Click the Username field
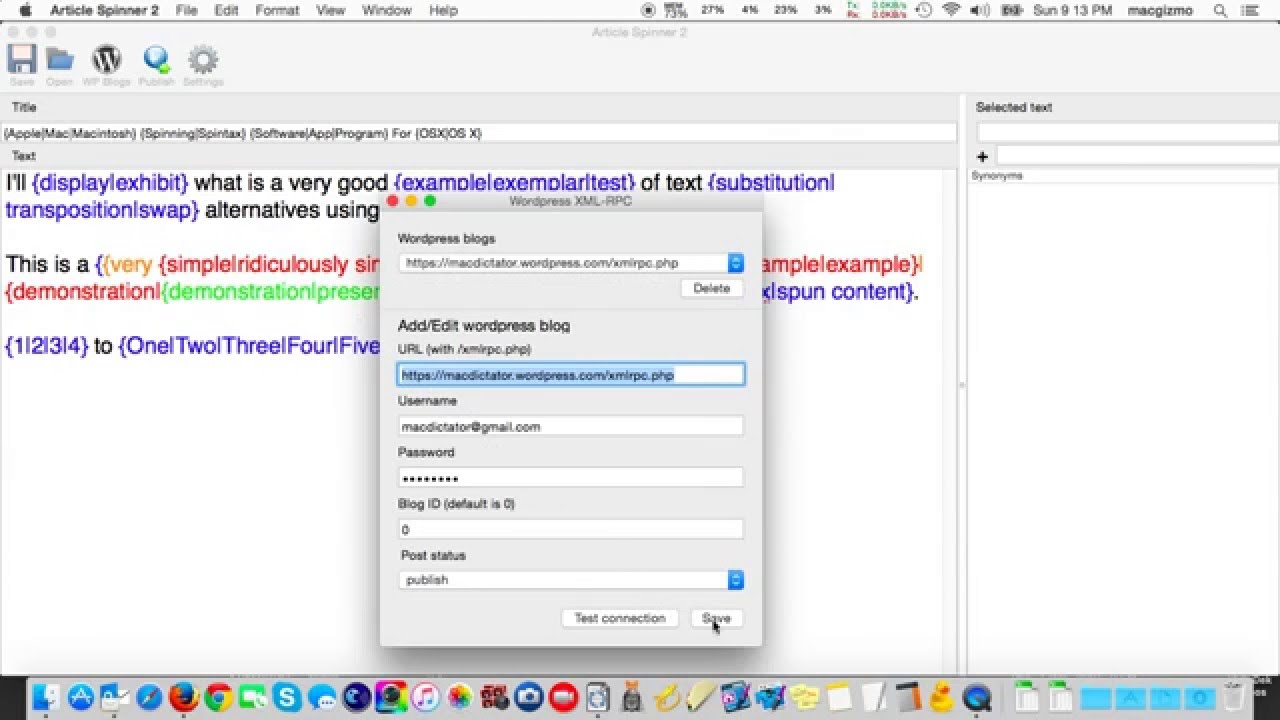 [571, 426]
